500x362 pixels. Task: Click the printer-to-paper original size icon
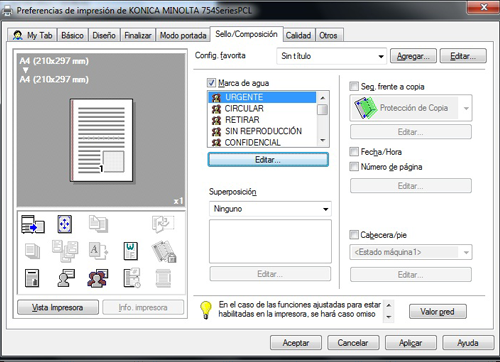(x=33, y=224)
